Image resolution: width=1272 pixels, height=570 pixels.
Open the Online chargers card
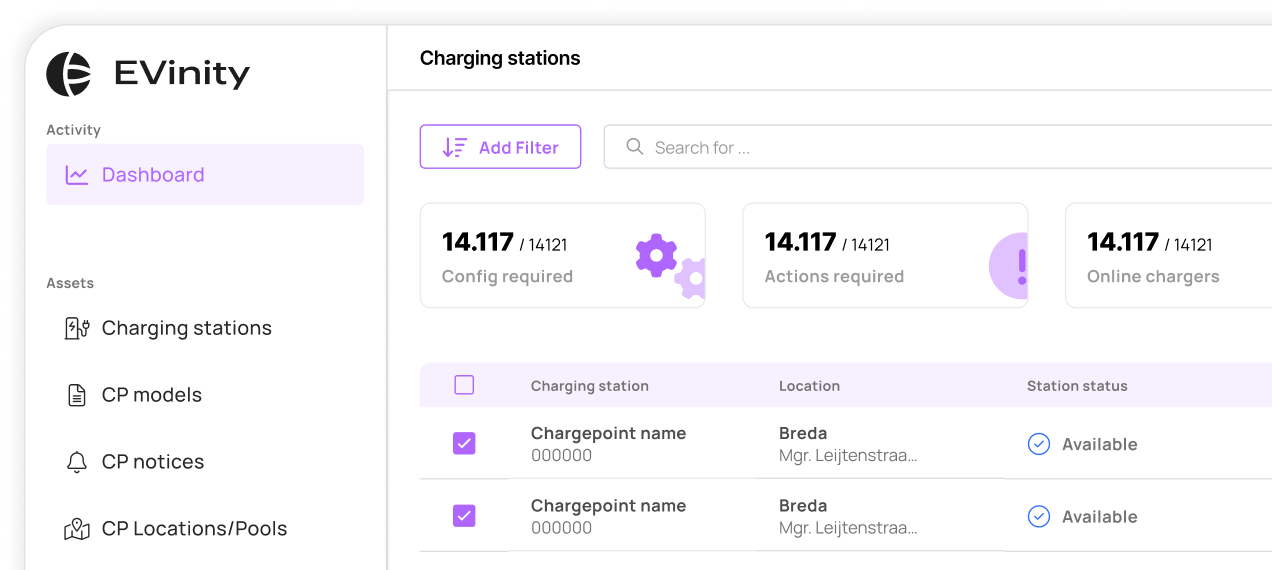[x=1168, y=255]
